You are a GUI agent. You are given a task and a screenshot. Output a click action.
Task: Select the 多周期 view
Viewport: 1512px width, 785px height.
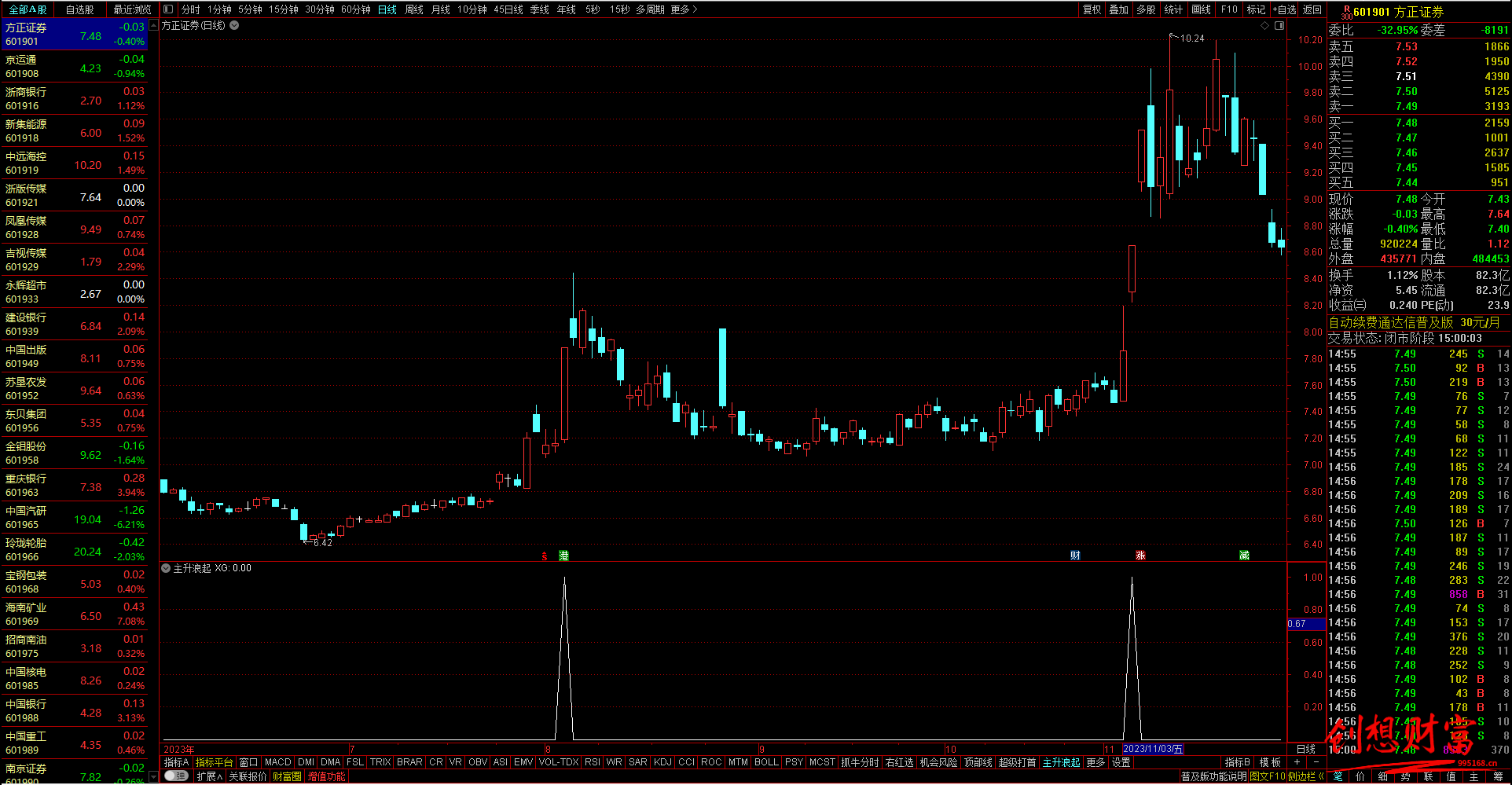(650, 9)
